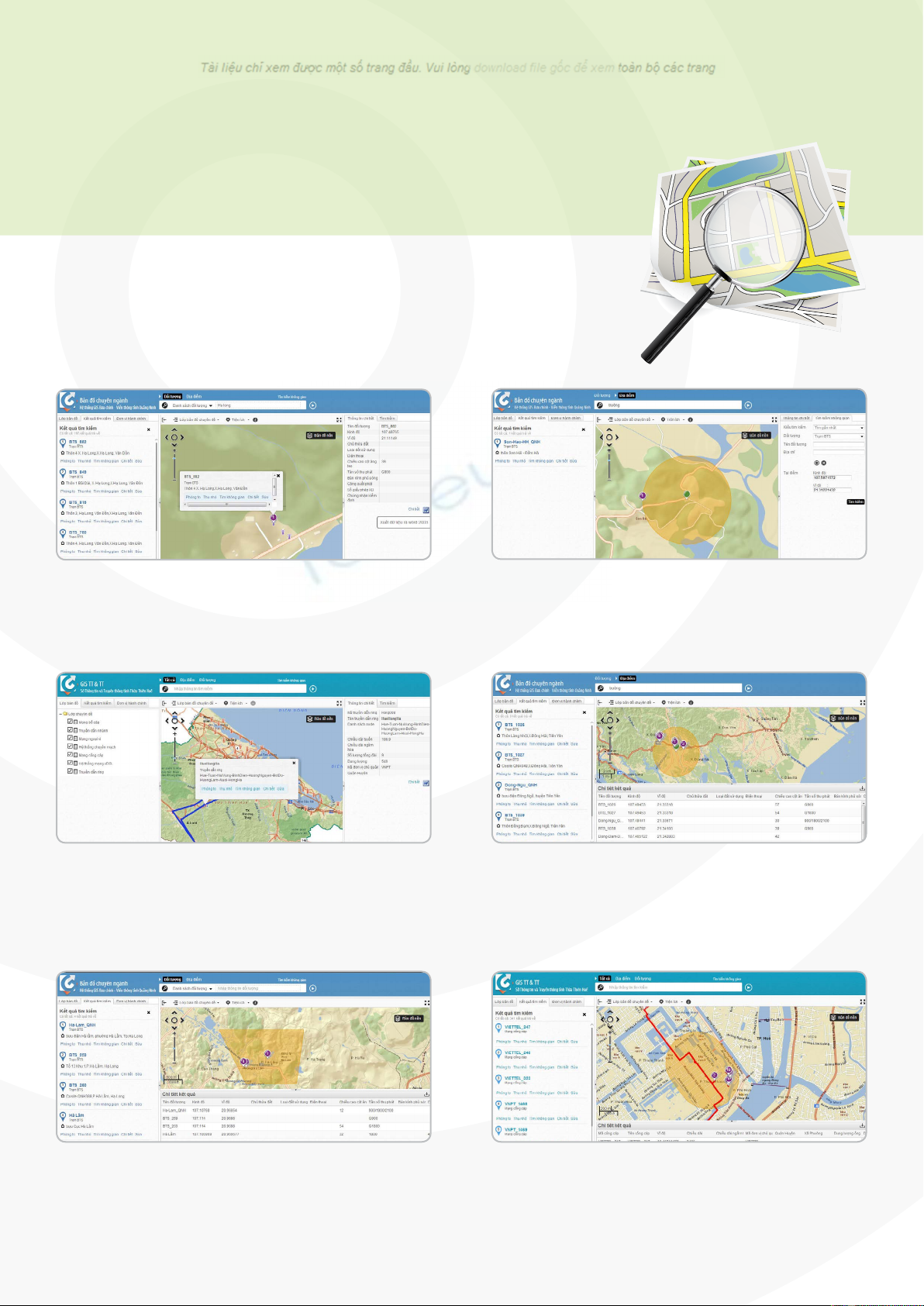Click the fullscreen icon on the red route map

click(862, 1001)
